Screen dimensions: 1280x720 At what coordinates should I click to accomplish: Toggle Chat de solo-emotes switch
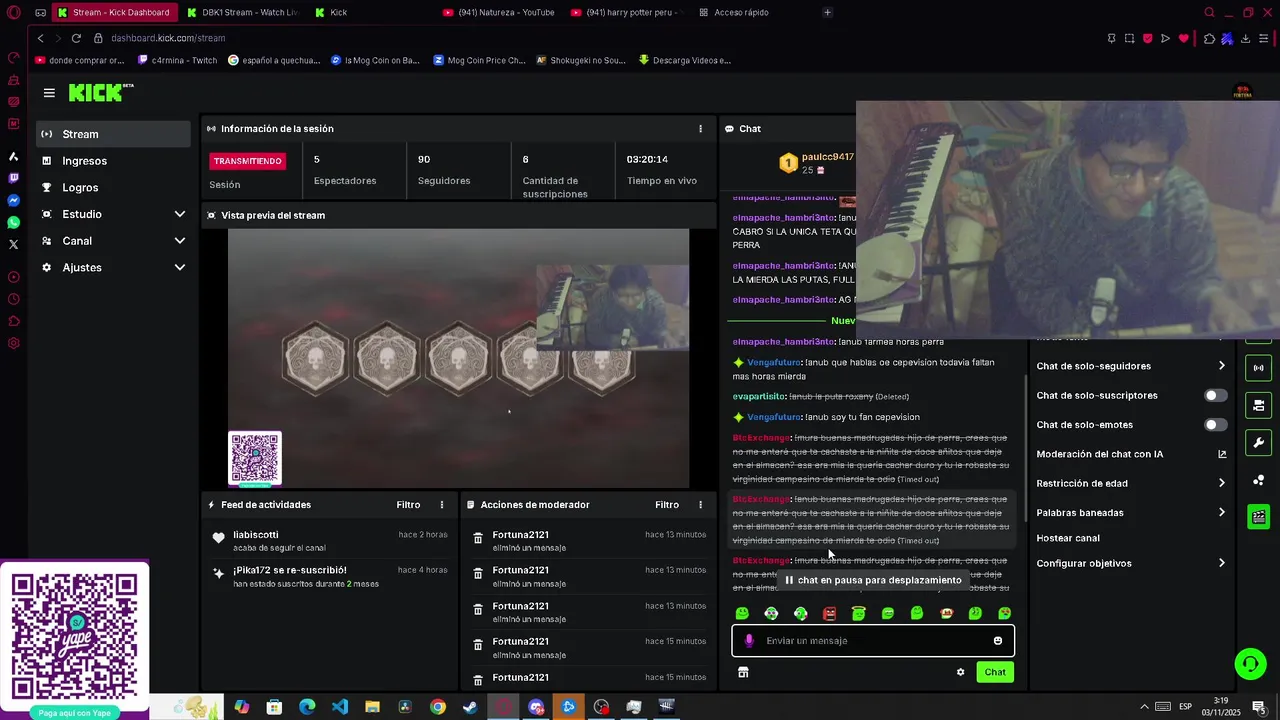pos(1215,425)
